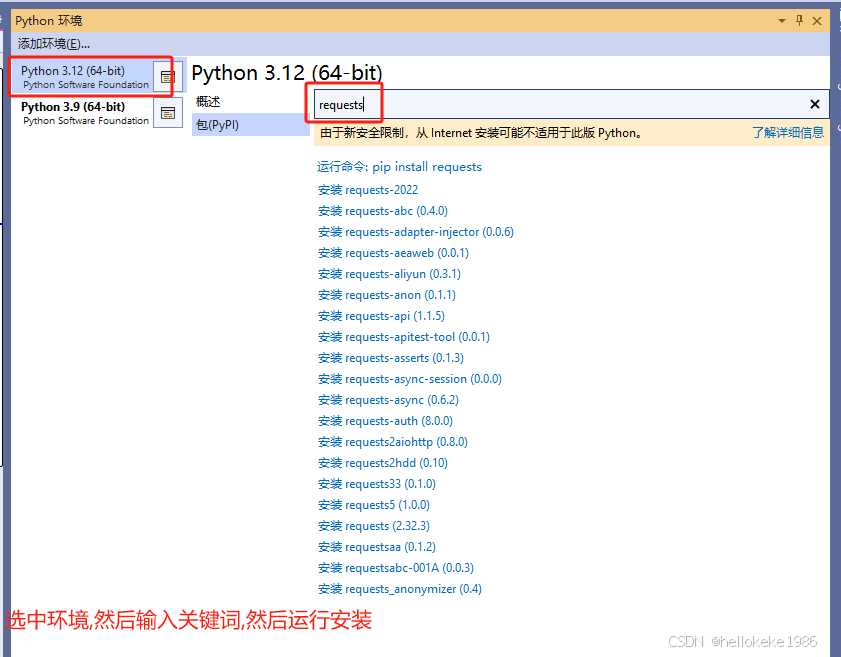Open interactive window for Python 3.12

tap(168, 77)
